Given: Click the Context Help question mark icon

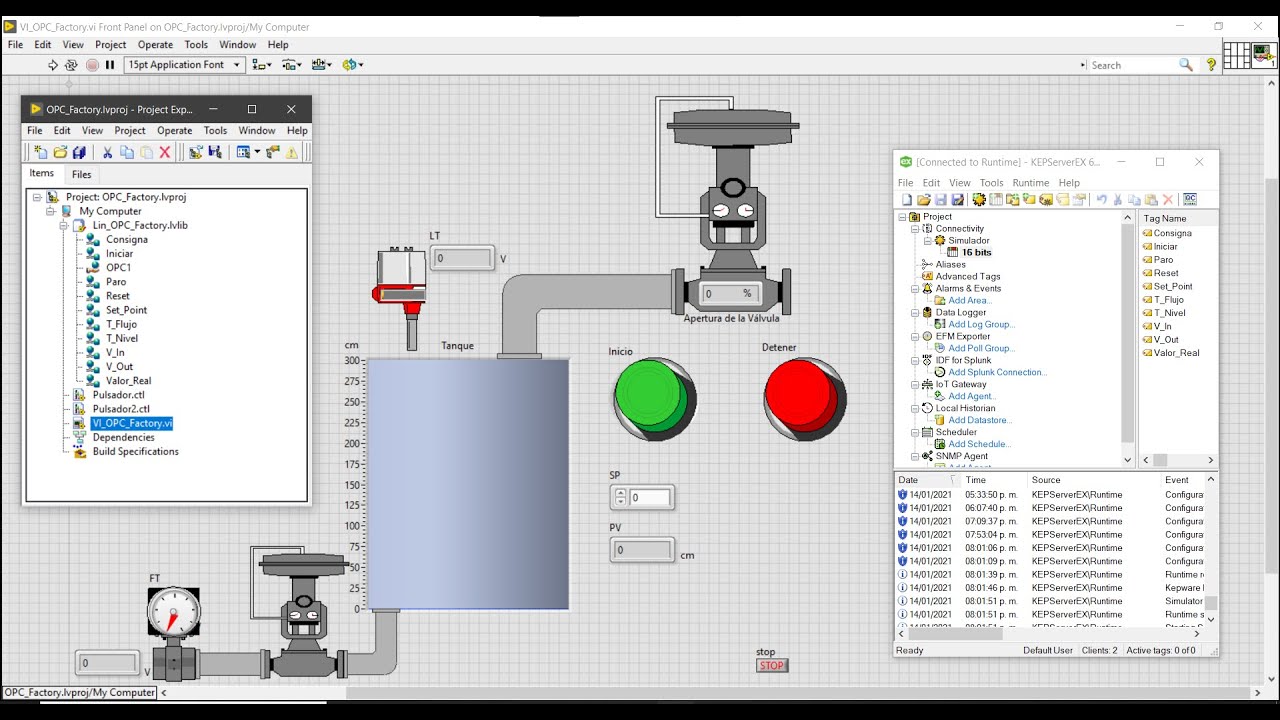Looking at the screenshot, I should [x=1211, y=65].
